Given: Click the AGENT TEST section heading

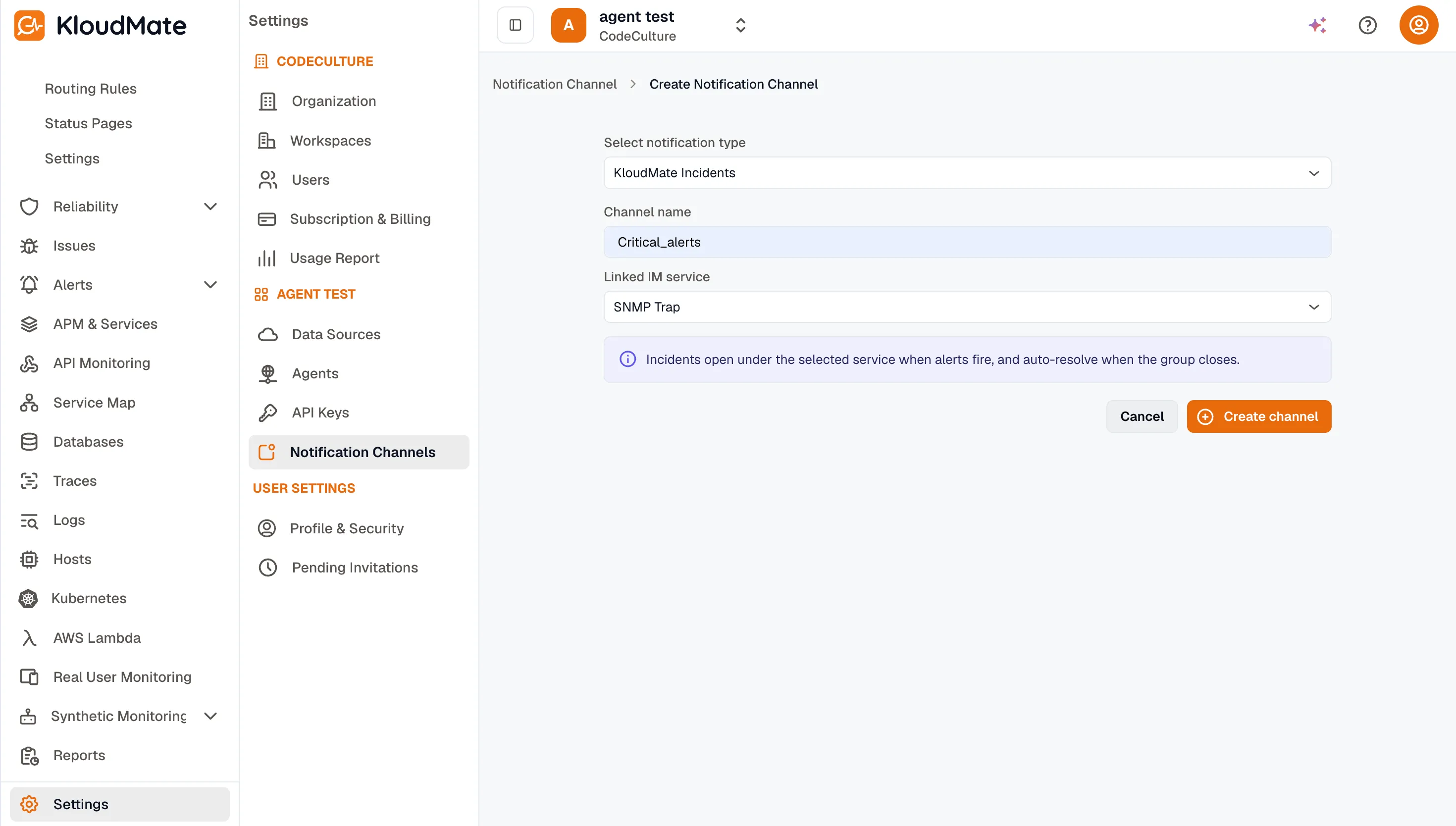Looking at the screenshot, I should click(316, 295).
